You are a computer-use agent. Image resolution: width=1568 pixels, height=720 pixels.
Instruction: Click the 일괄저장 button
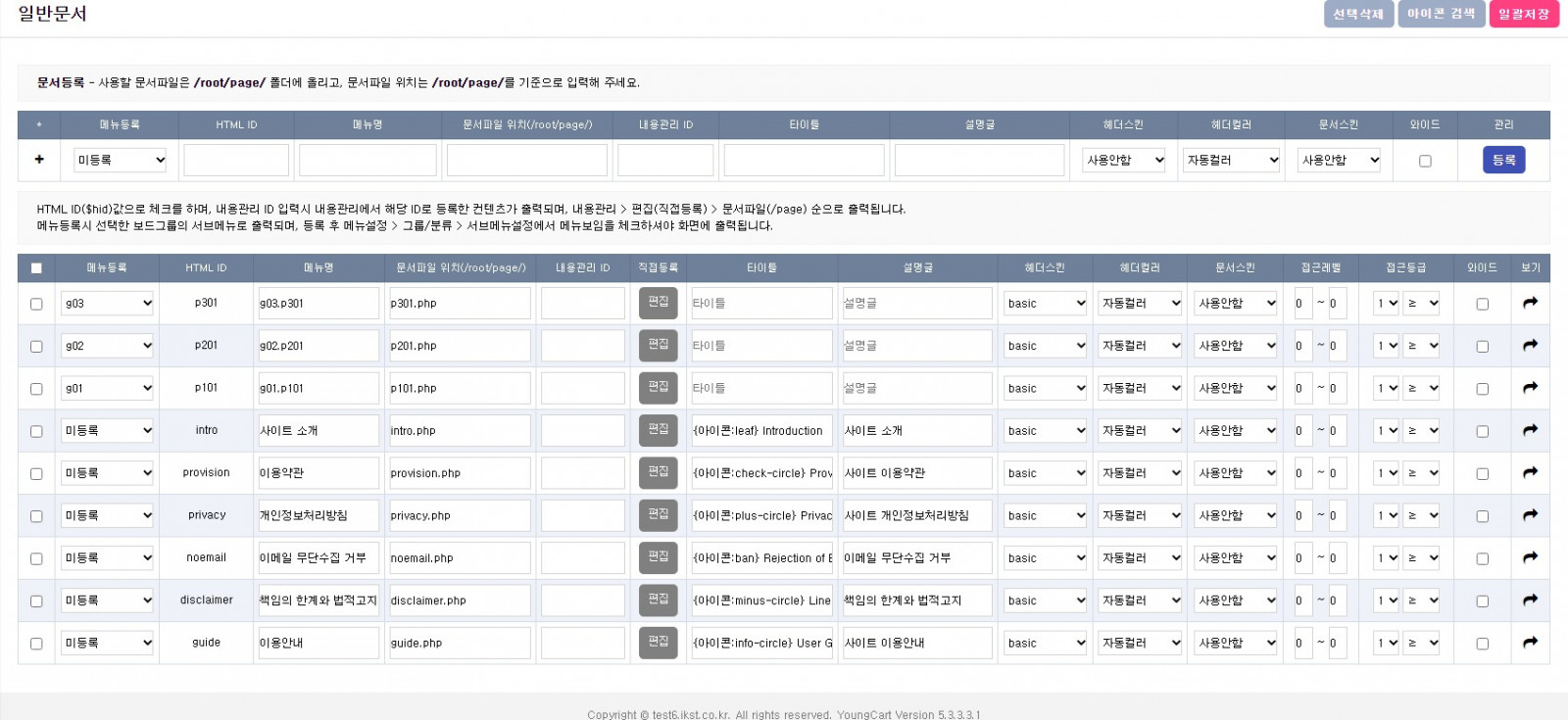[x=1523, y=14]
